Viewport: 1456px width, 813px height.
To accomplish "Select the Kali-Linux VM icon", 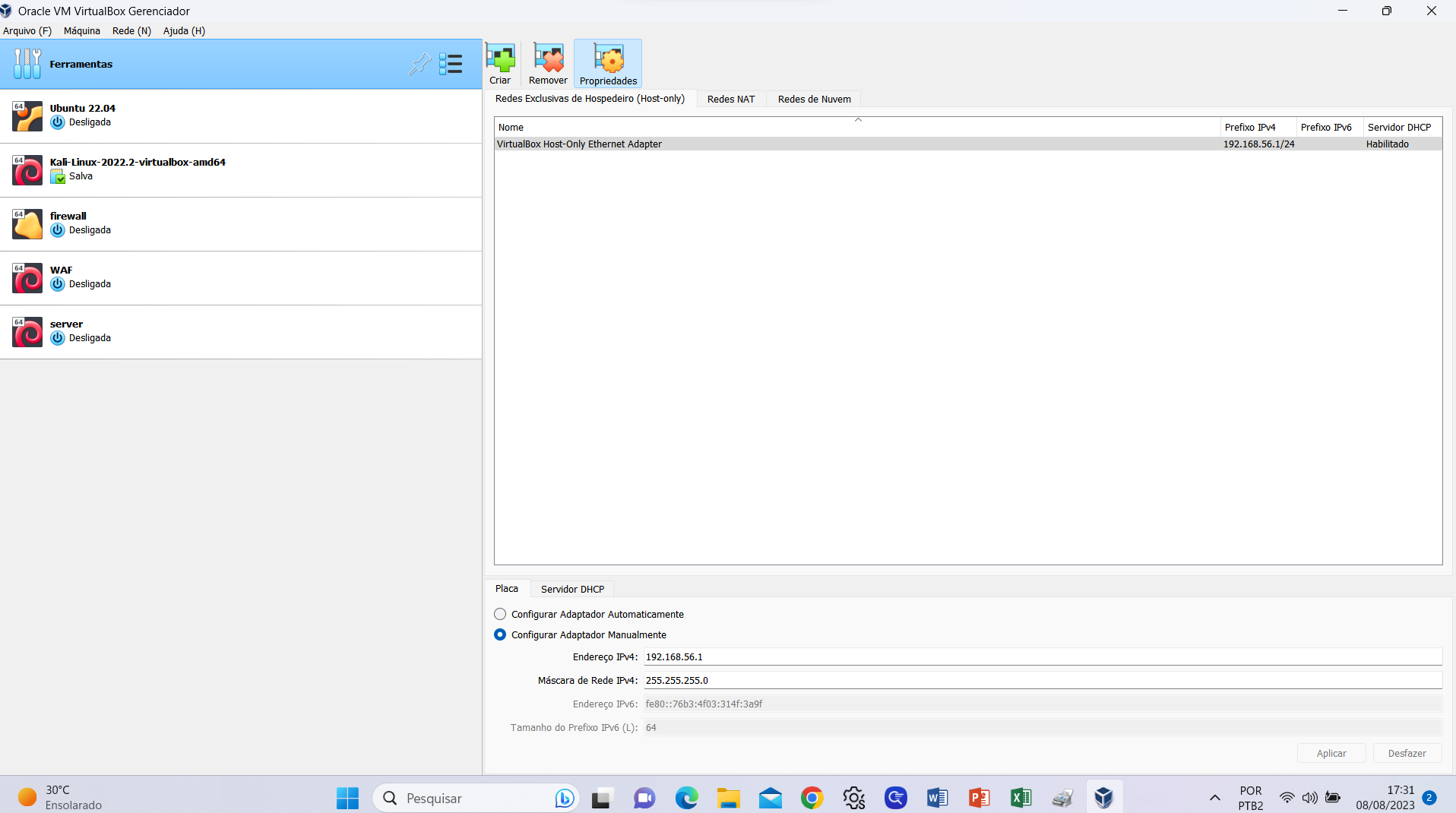I will (x=27, y=170).
